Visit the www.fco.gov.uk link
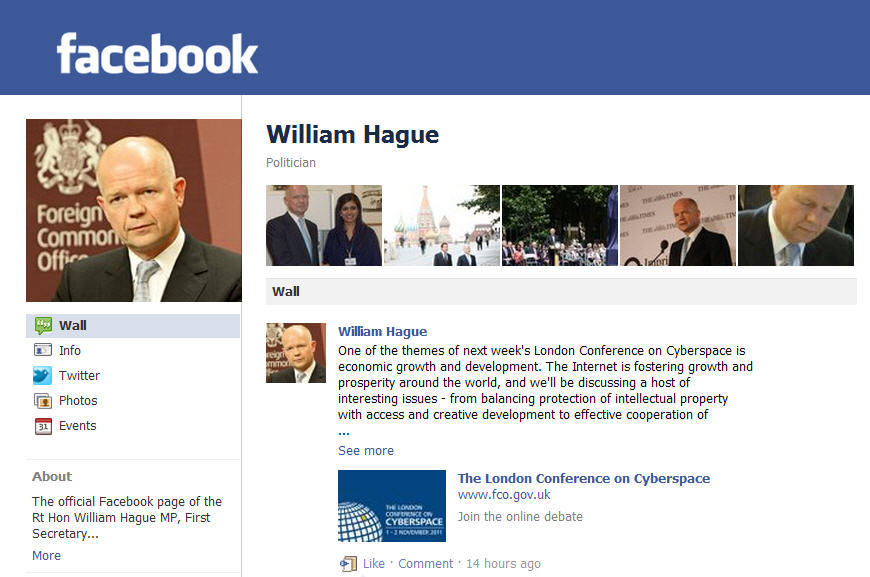The width and height of the screenshot is (870, 577). click(x=504, y=495)
